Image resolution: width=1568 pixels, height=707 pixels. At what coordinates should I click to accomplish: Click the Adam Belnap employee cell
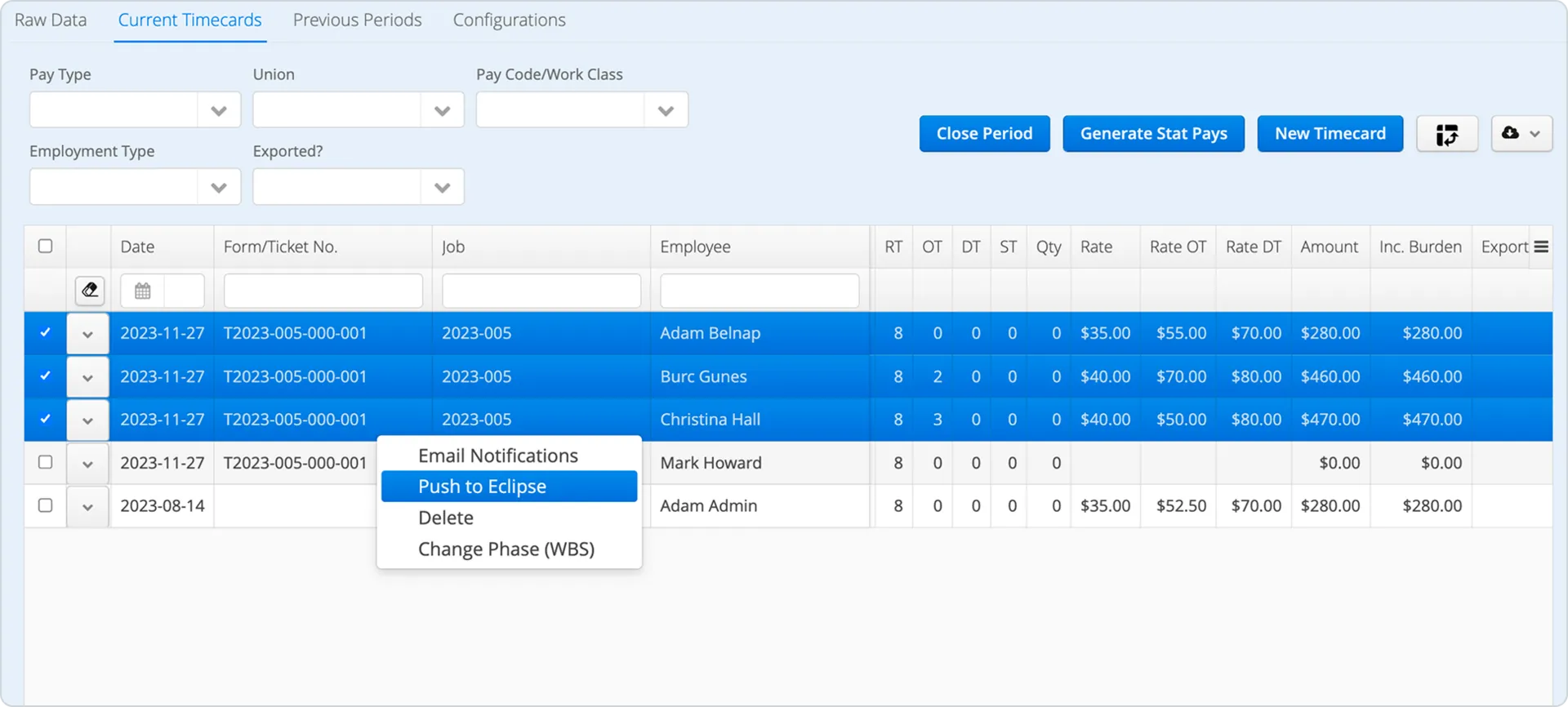759,333
